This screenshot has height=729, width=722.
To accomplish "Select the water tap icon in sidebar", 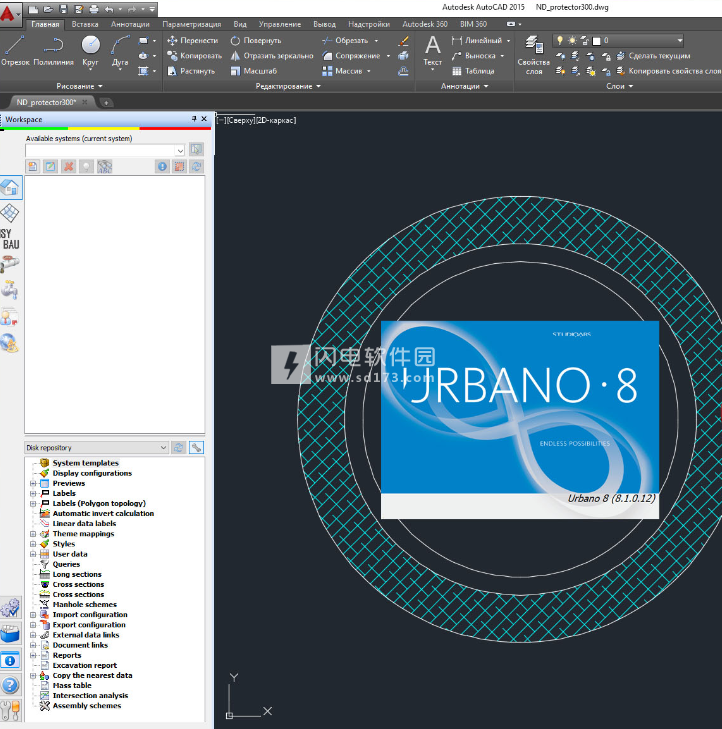I will [x=10, y=291].
